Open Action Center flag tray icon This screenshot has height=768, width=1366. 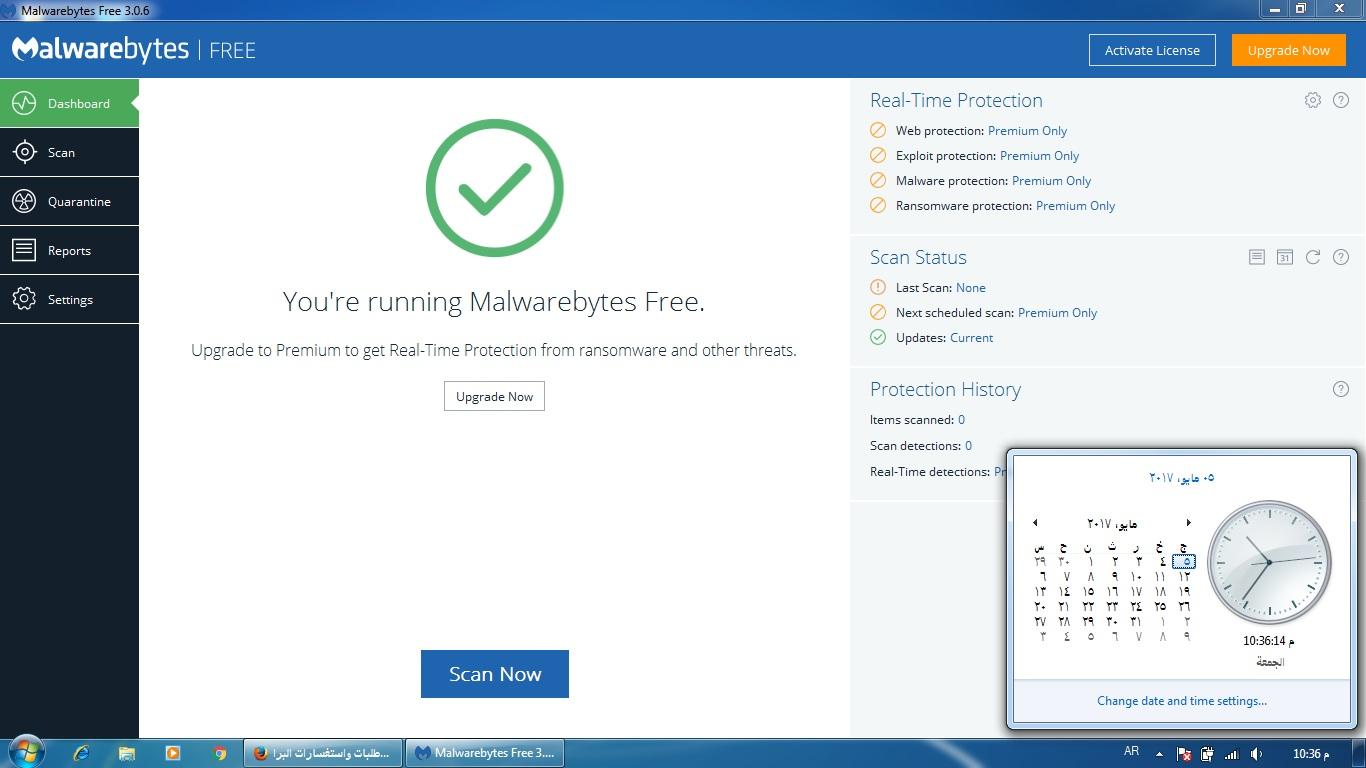click(x=1183, y=754)
